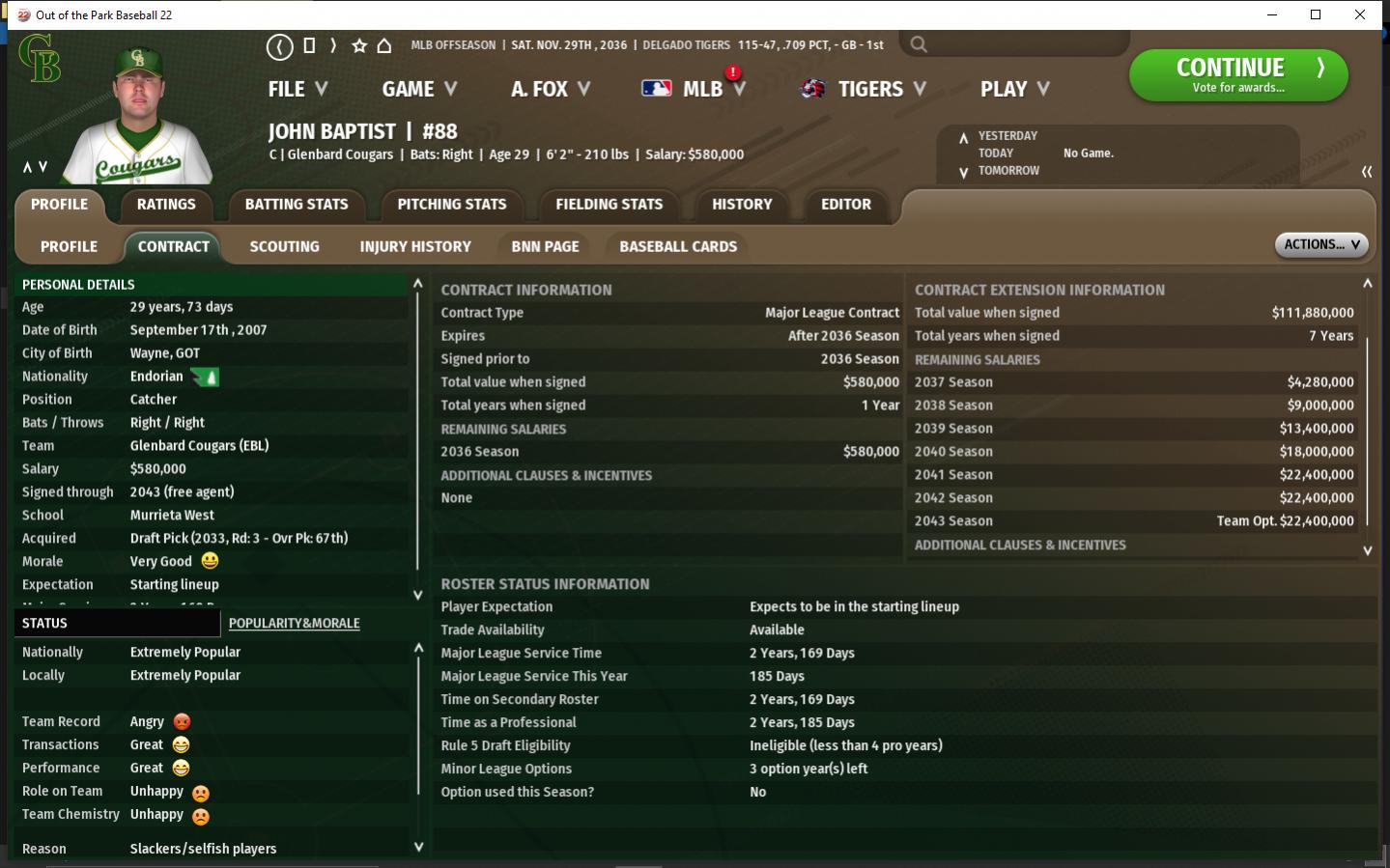The width and height of the screenshot is (1390, 868).
Task: Select the CONTRACT sub-tab
Action: point(174,247)
